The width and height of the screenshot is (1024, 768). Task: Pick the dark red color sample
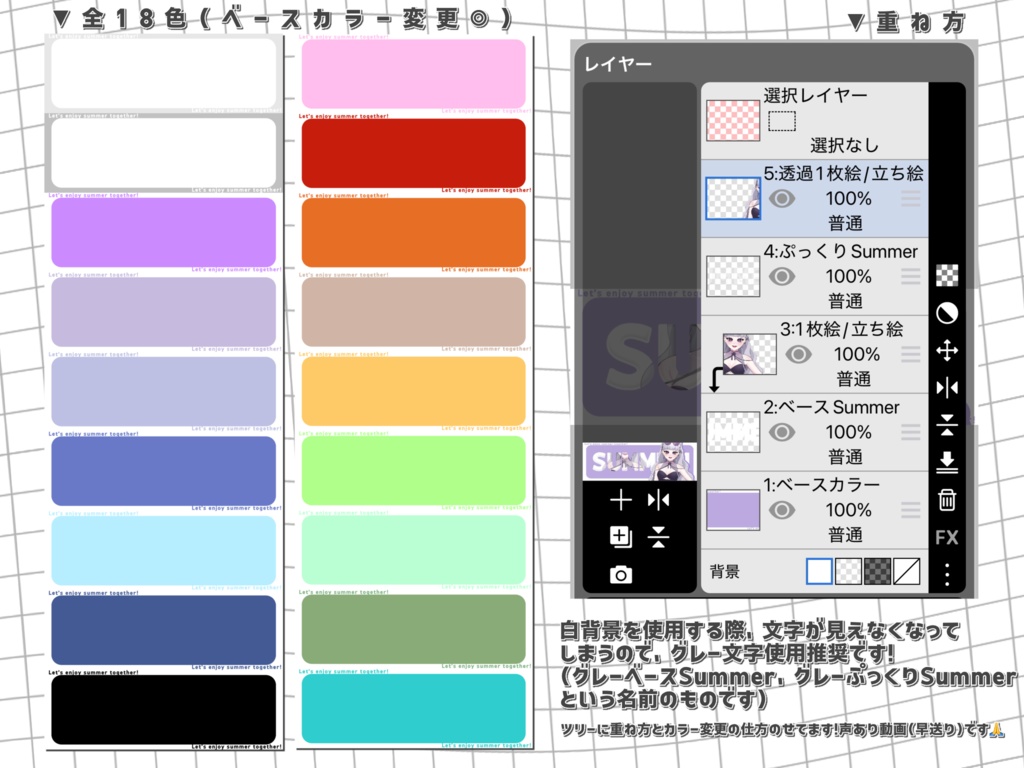click(413, 153)
